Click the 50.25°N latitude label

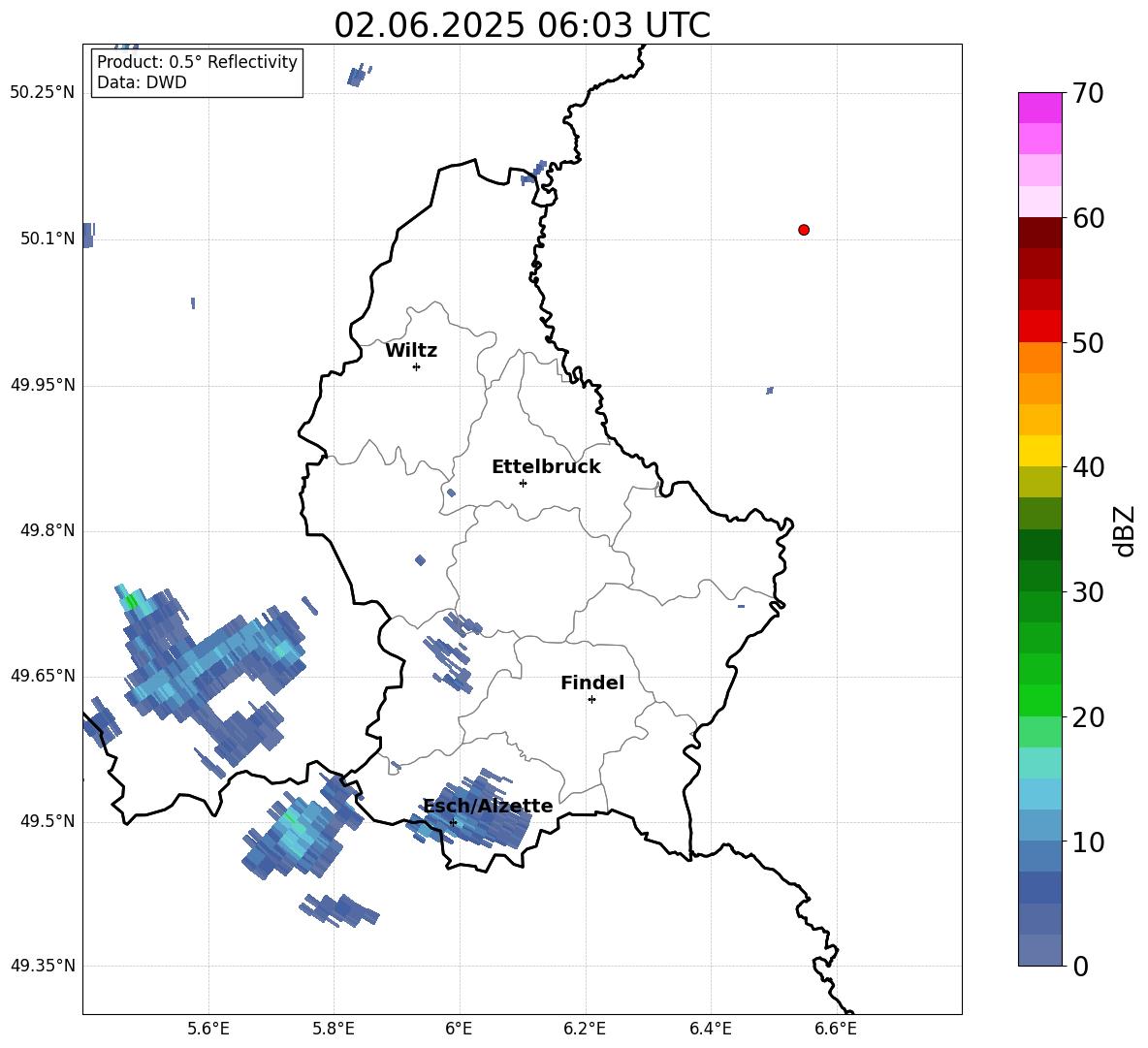pos(43,93)
